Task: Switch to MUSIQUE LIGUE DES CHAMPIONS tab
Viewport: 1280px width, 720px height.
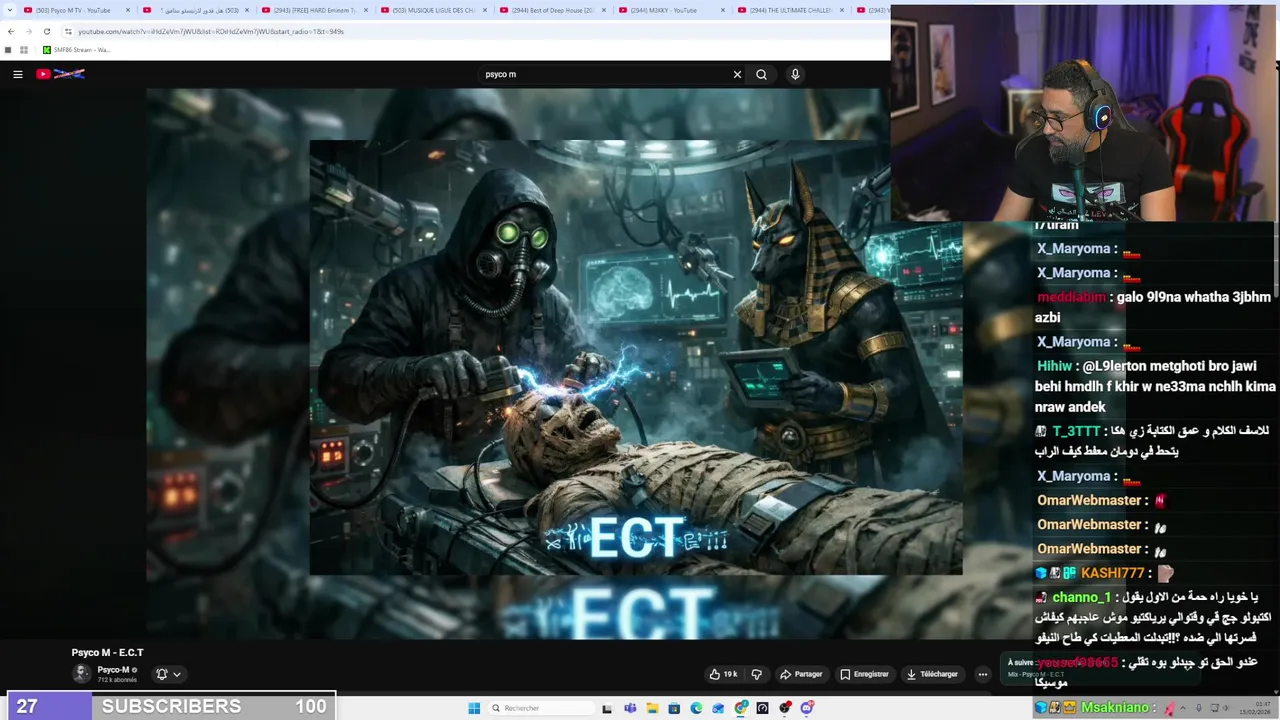Action: (432, 10)
